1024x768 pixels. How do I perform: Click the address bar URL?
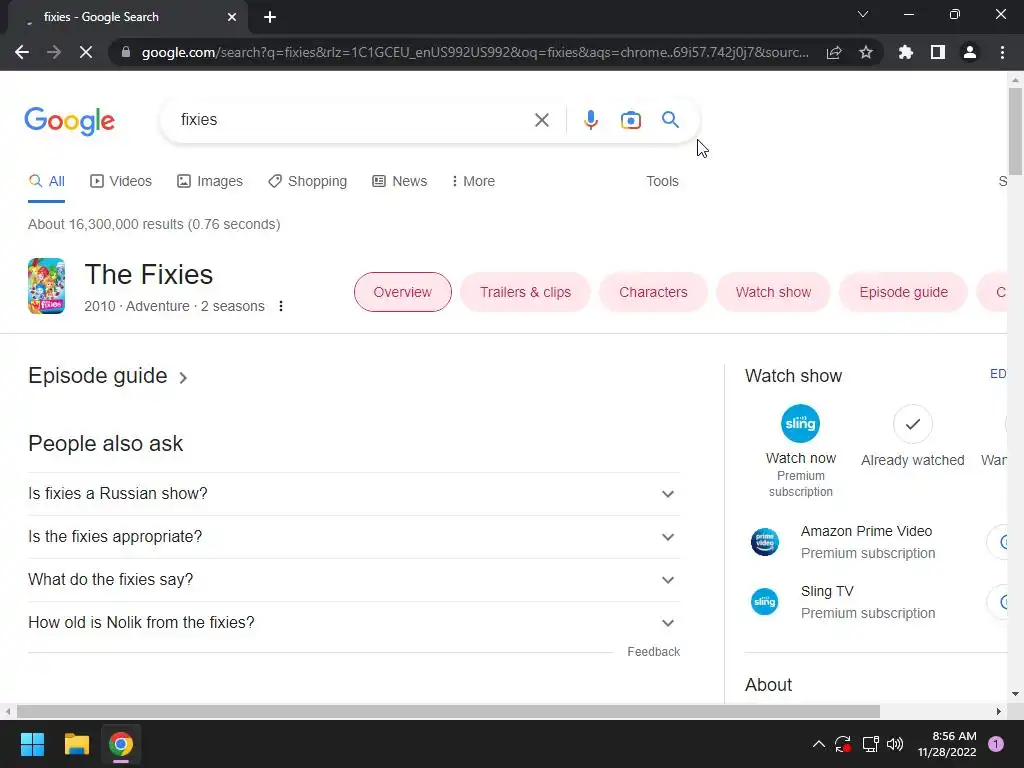(475, 52)
